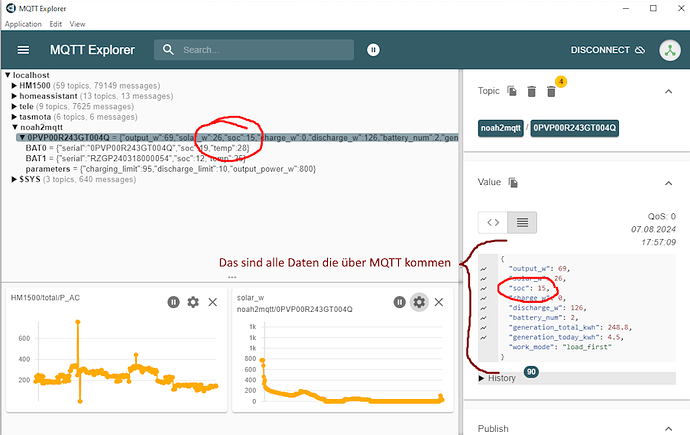
Task: Click the Search input field
Action: point(254,50)
